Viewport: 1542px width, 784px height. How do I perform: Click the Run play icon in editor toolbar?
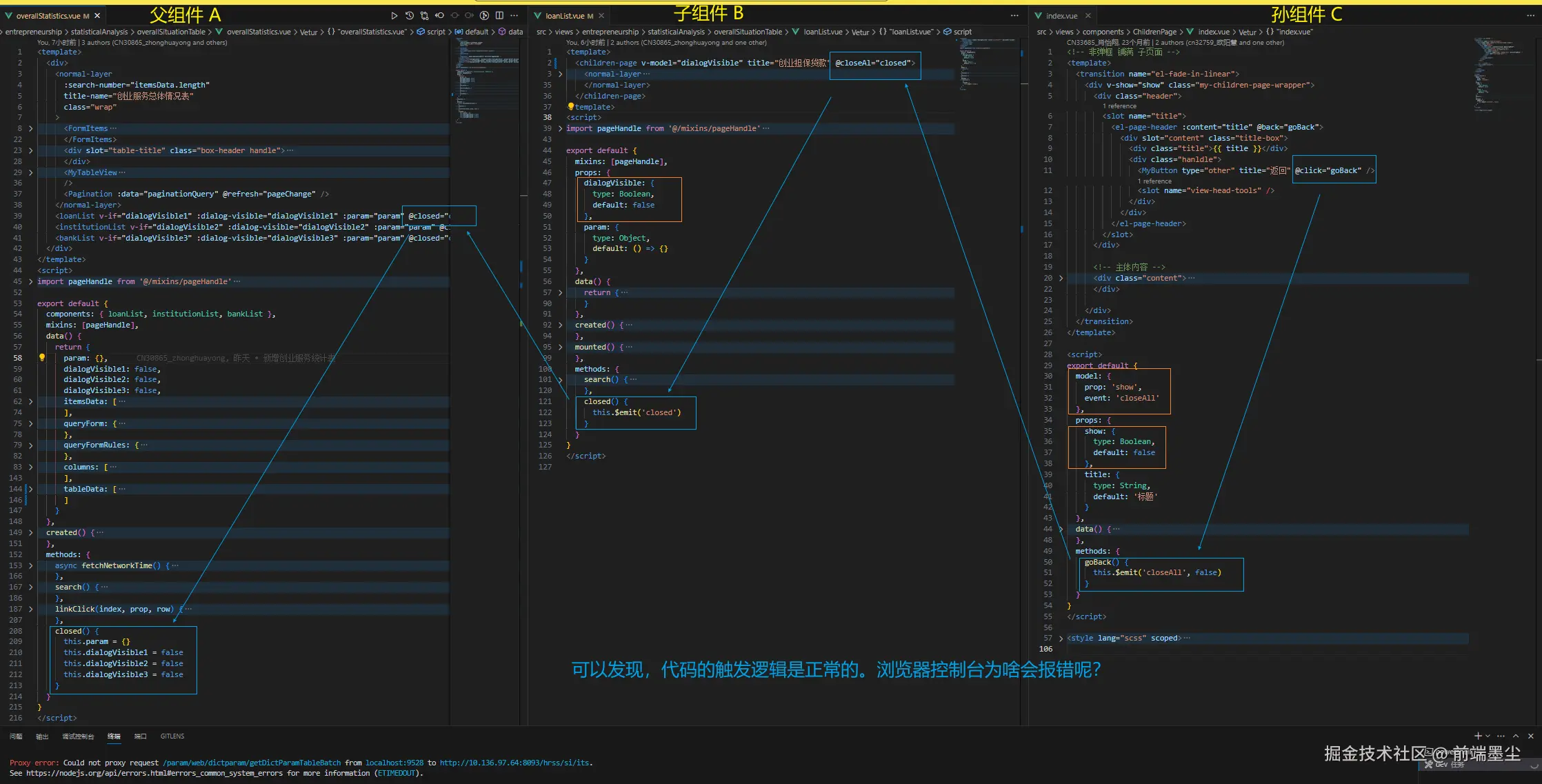394,15
